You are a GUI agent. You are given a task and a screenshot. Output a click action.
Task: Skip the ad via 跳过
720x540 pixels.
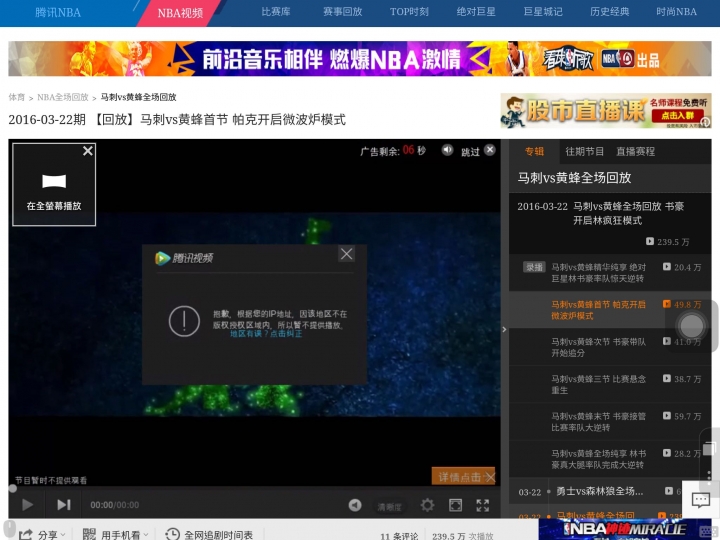(x=470, y=152)
